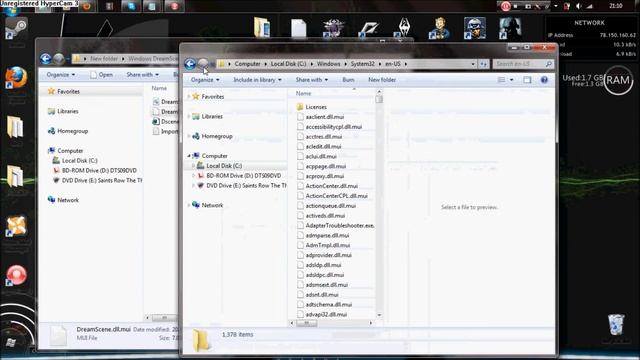This screenshot has width=640, height=360.
Task: Click vertical scrollbar thumb in file list
Action: tap(379, 99)
